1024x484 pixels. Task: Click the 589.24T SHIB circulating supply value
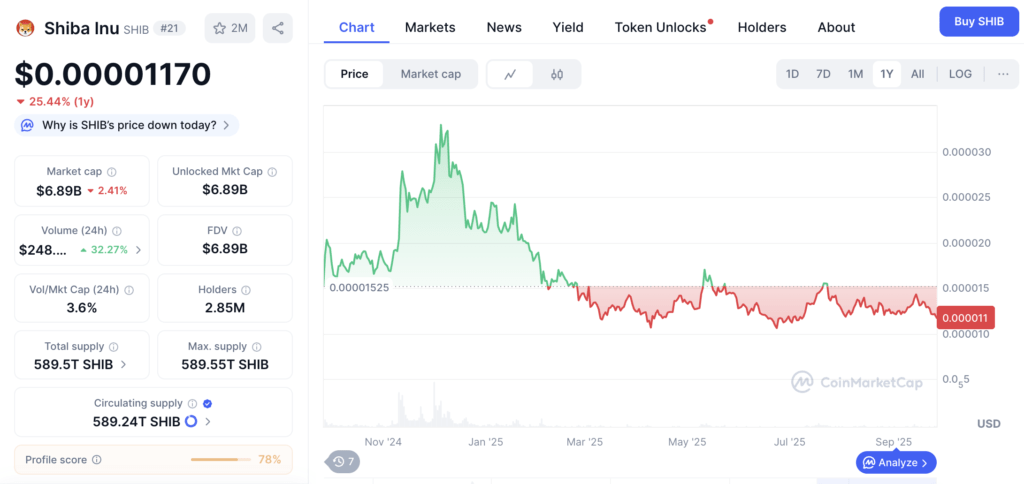136,422
